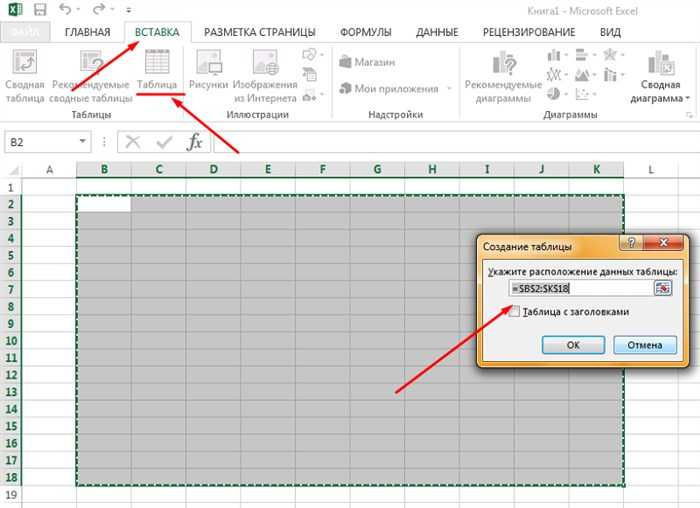Viewport: 700px width, 508px height.
Task: Switch to the ГЛАВНАЯ tab
Action: click(88, 32)
